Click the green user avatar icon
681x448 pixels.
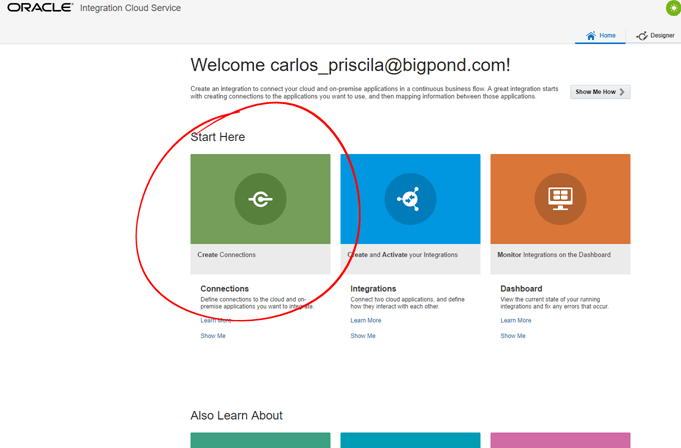[672, 8]
